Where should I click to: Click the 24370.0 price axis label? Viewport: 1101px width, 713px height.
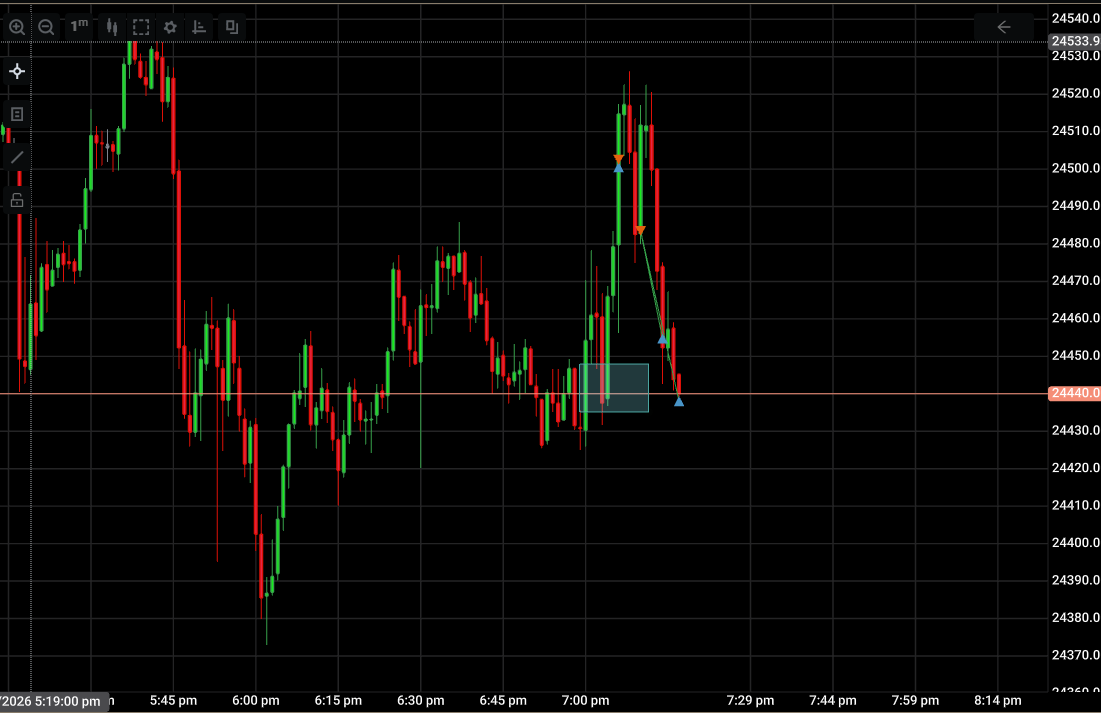[x=1075, y=655]
